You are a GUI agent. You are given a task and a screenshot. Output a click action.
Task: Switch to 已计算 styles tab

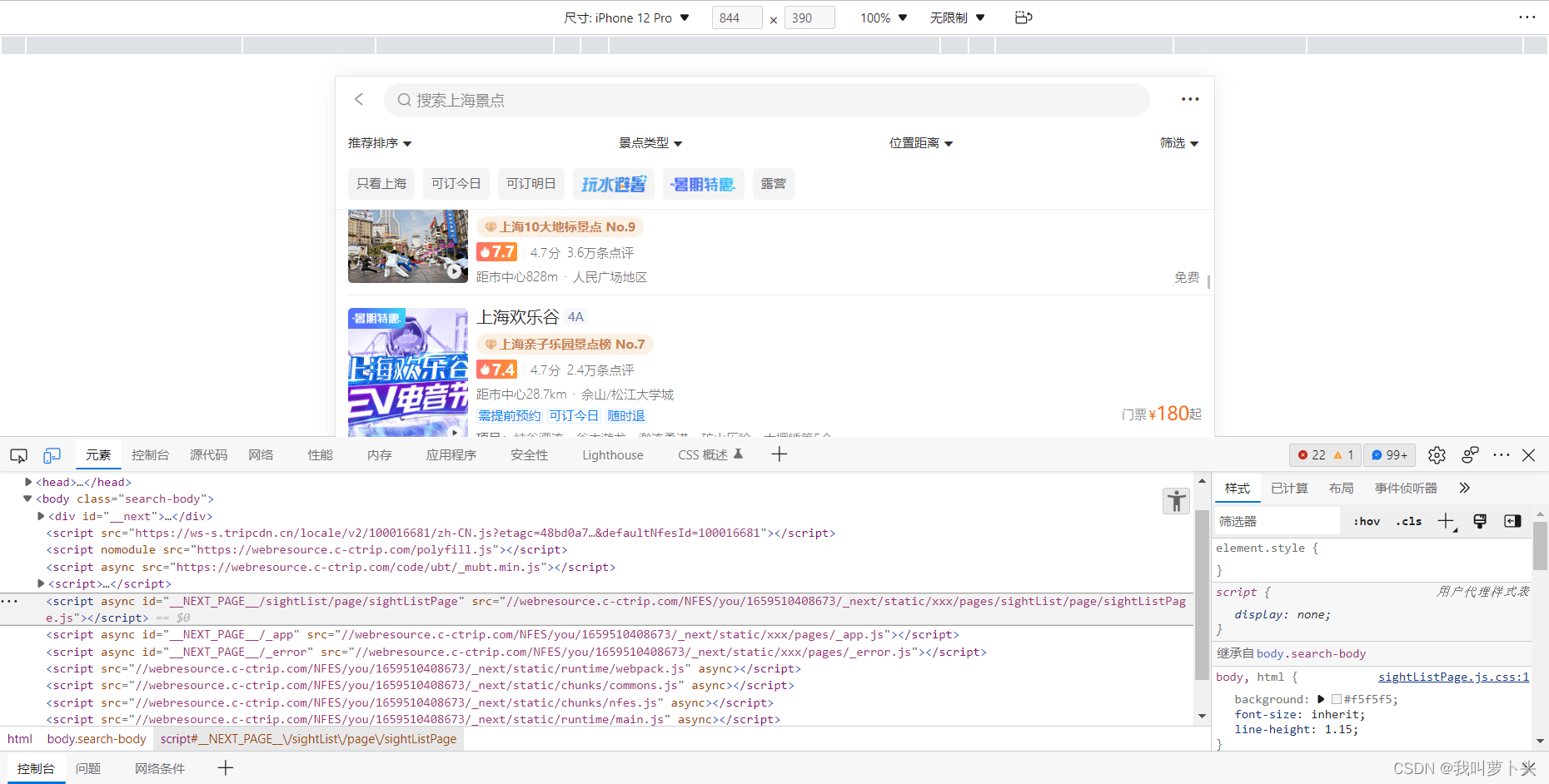1289,489
